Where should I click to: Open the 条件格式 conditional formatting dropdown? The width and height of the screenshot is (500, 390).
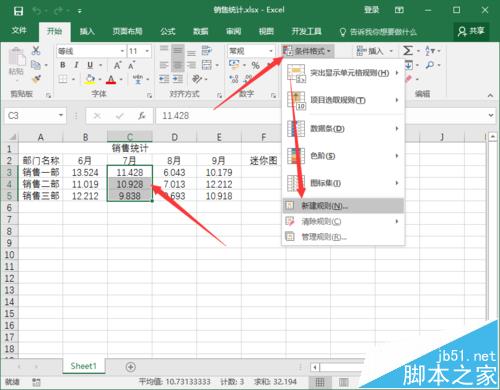[x=307, y=51]
